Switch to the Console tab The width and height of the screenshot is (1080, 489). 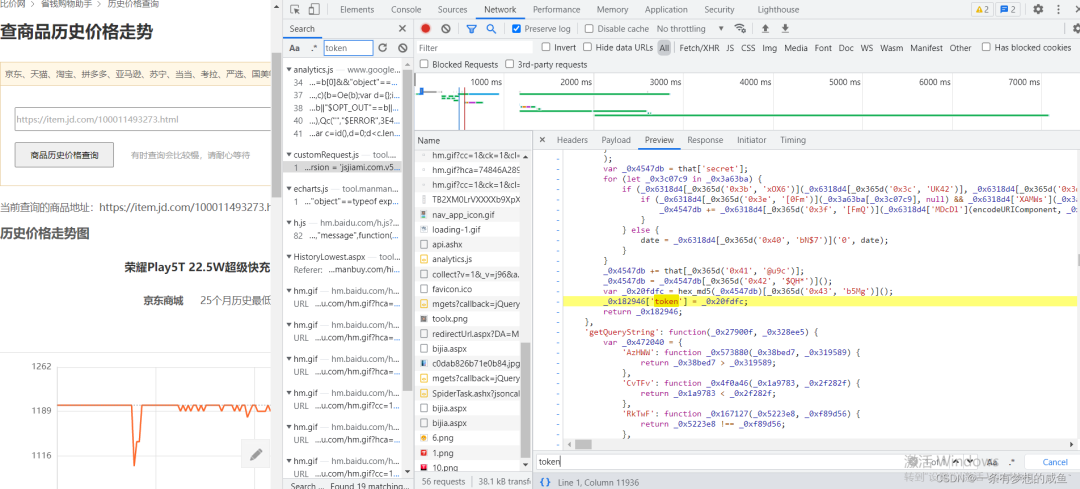405,10
